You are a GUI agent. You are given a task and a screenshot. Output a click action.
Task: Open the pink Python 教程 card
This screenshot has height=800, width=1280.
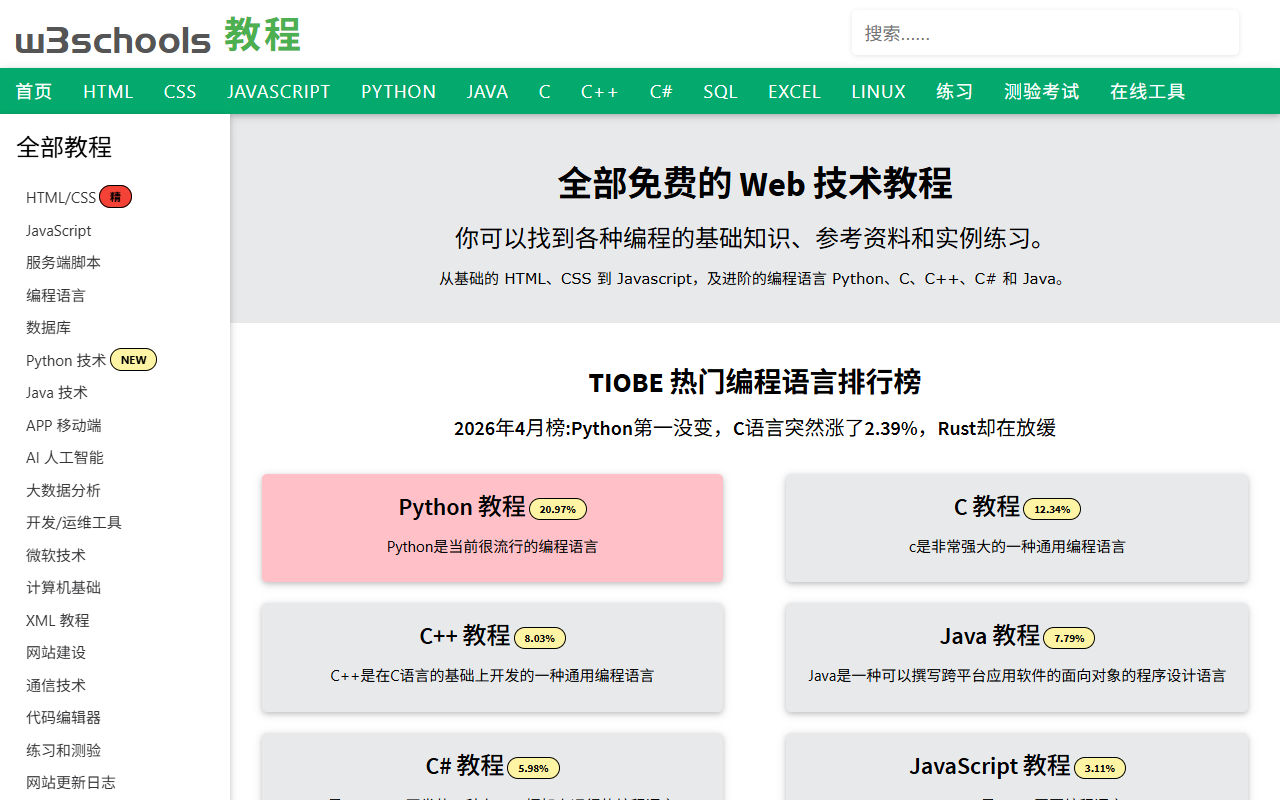pyautogui.click(x=492, y=527)
